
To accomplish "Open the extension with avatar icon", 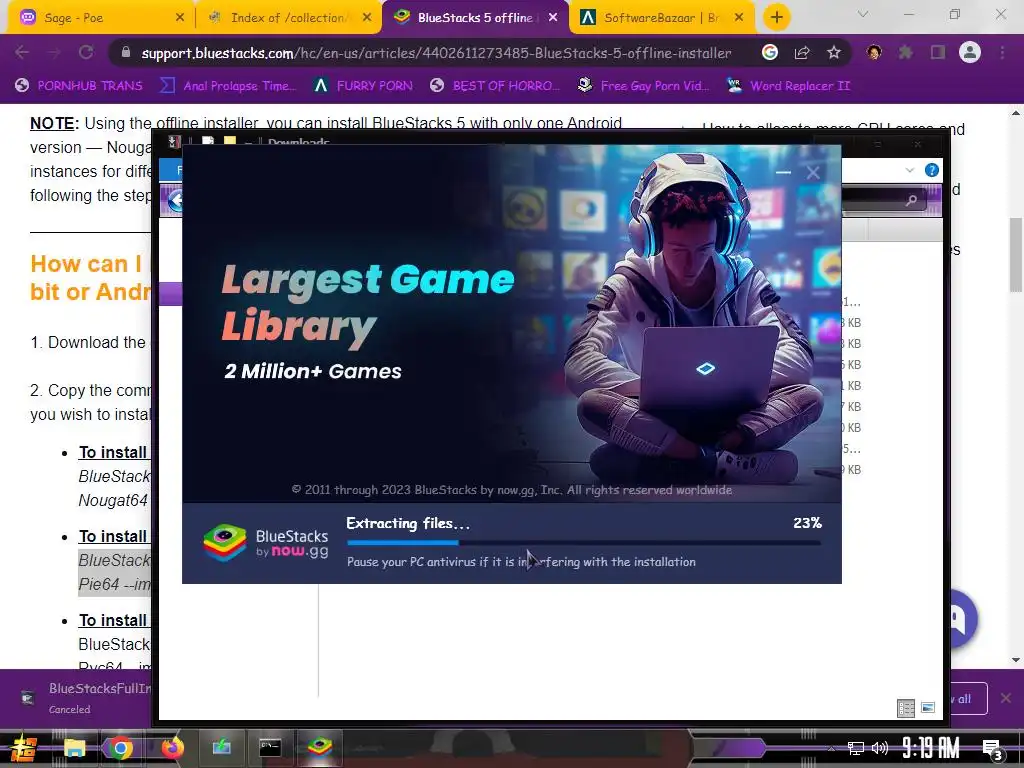I will (x=874, y=52).
